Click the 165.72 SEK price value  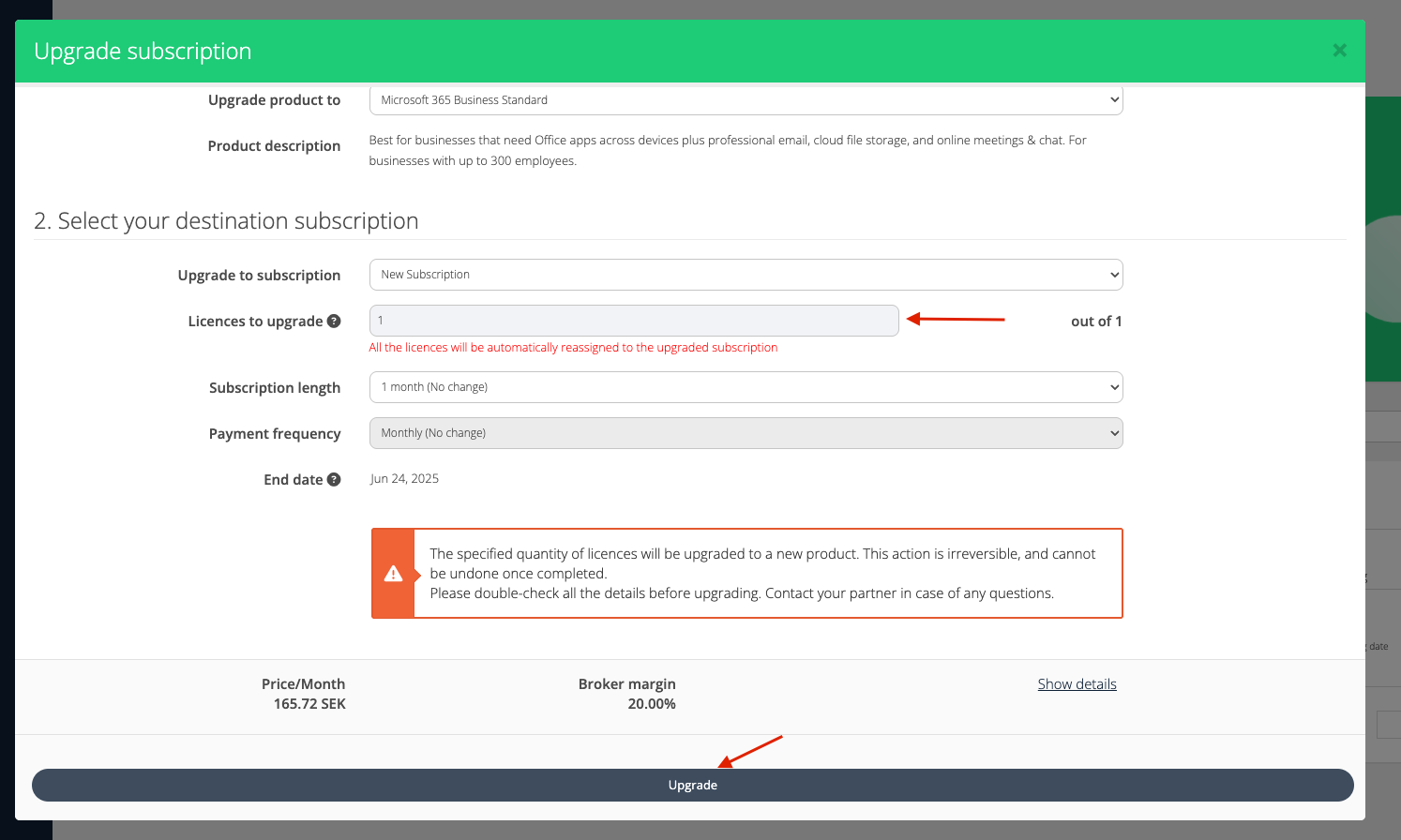pyautogui.click(x=309, y=704)
